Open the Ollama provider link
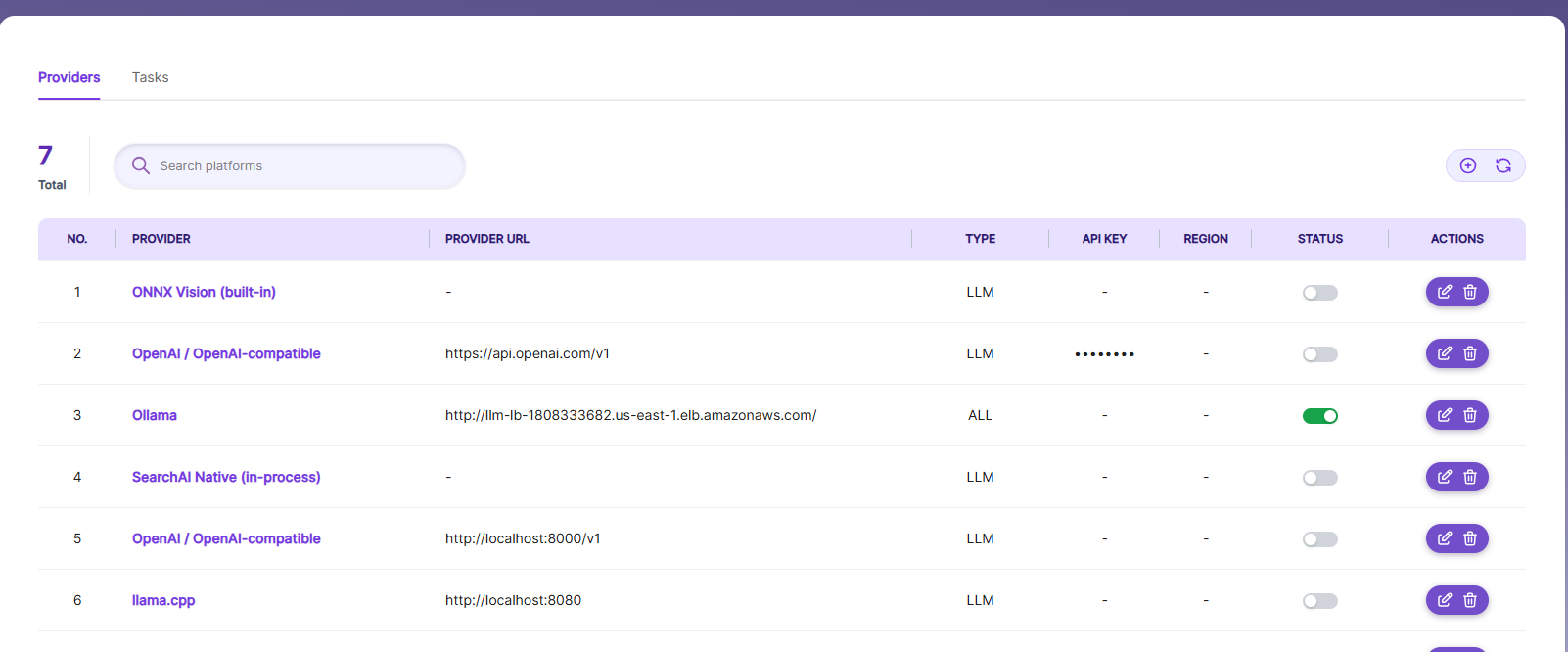The height and width of the screenshot is (652, 1568). pos(155,415)
